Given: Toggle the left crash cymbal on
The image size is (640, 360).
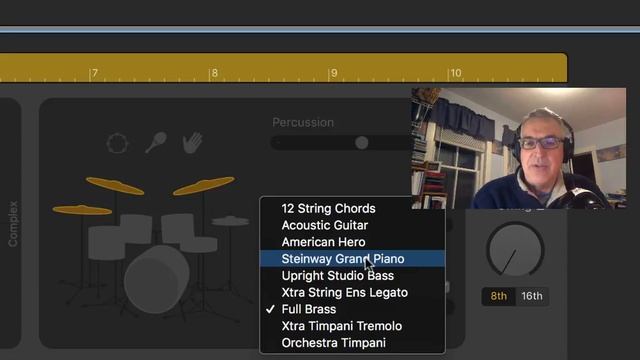Looking at the screenshot, I should (x=115, y=186).
